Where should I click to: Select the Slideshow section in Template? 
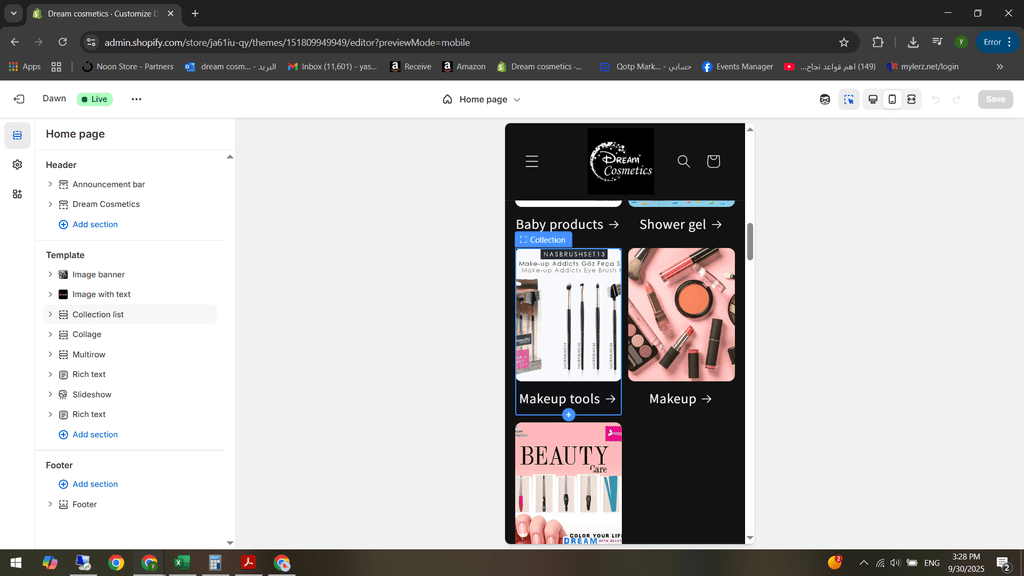(92, 394)
